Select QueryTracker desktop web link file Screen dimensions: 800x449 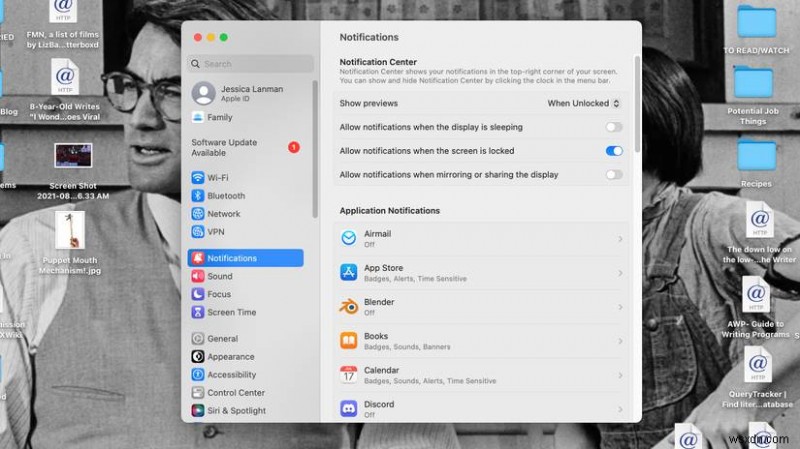pos(757,364)
